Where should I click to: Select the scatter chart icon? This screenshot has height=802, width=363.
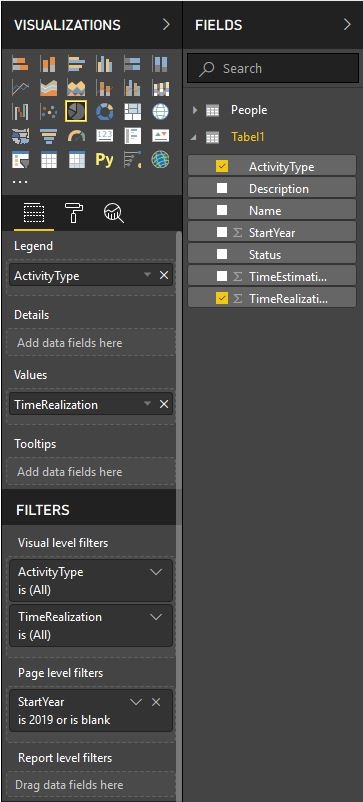click(x=49, y=111)
